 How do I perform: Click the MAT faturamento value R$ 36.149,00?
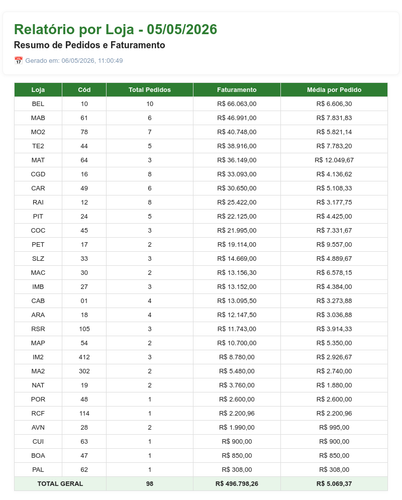[x=237, y=160]
